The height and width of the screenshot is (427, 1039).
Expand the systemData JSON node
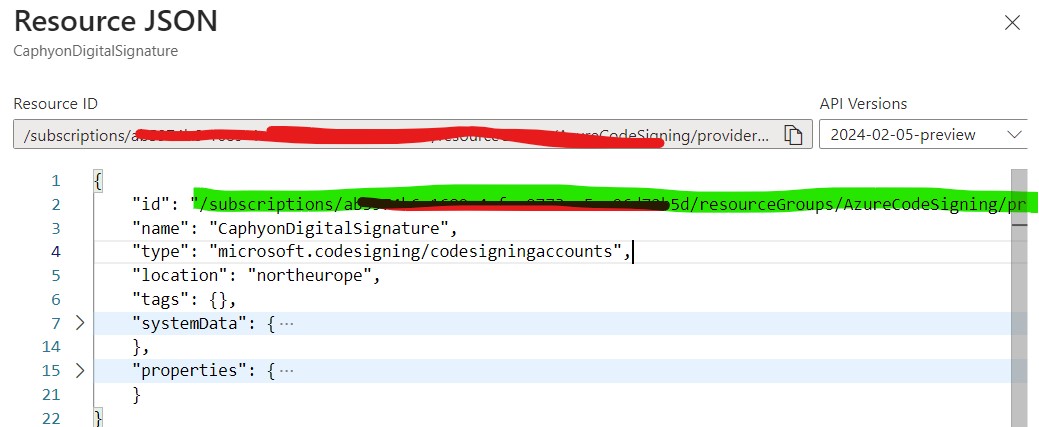tap(79, 322)
